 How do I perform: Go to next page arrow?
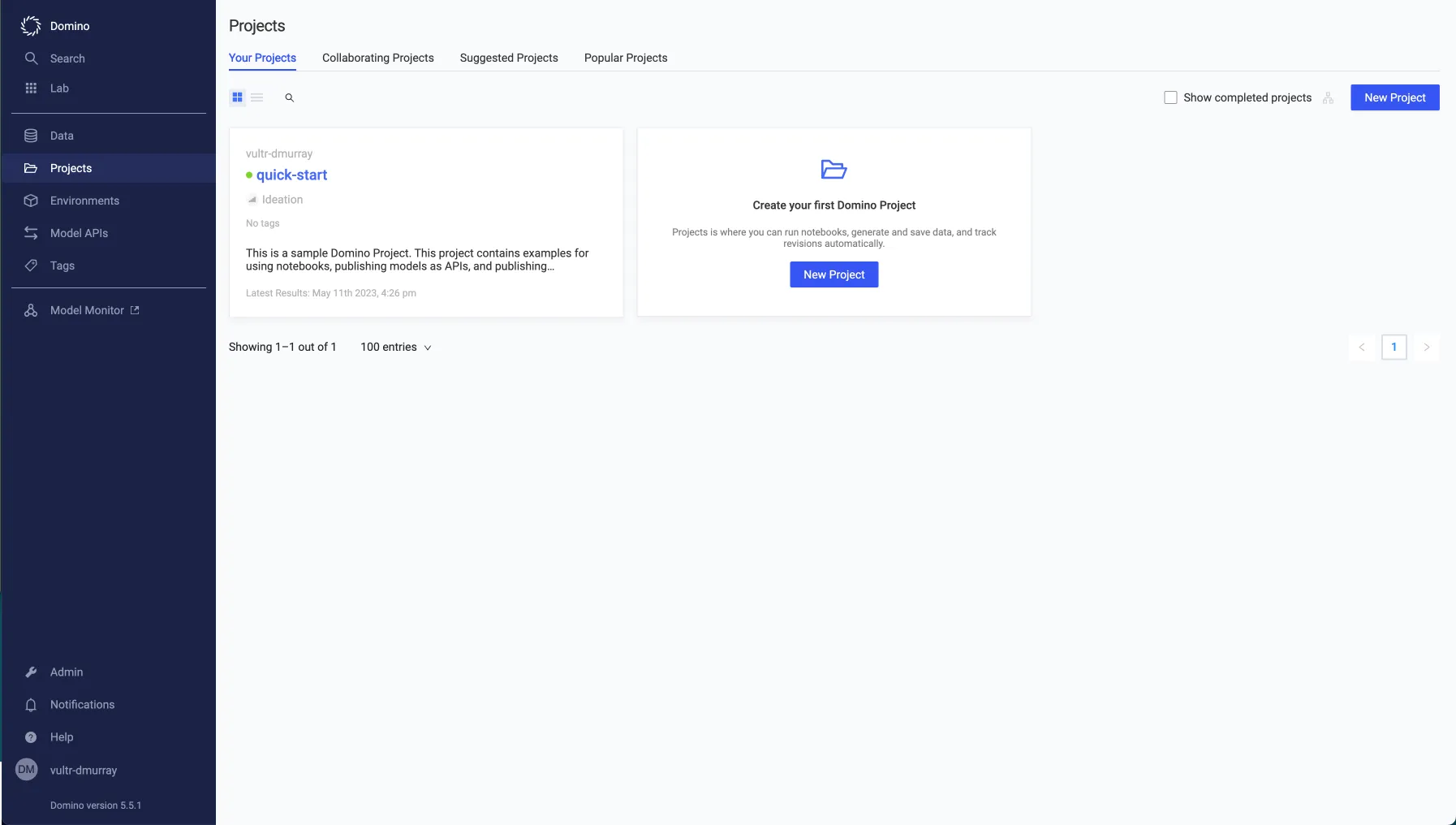click(x=1427, y=348)
